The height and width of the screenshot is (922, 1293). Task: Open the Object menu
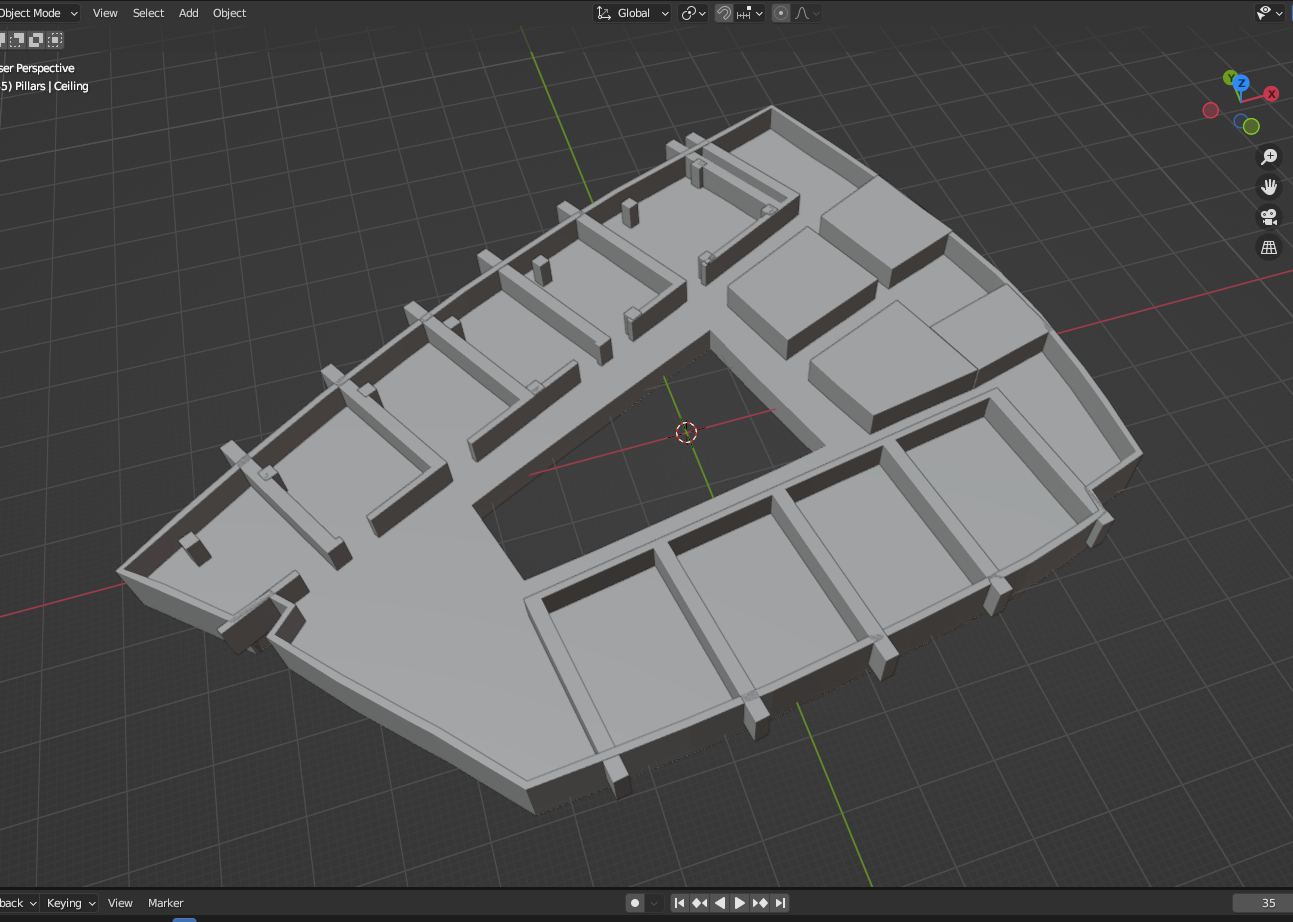point(229,13)
